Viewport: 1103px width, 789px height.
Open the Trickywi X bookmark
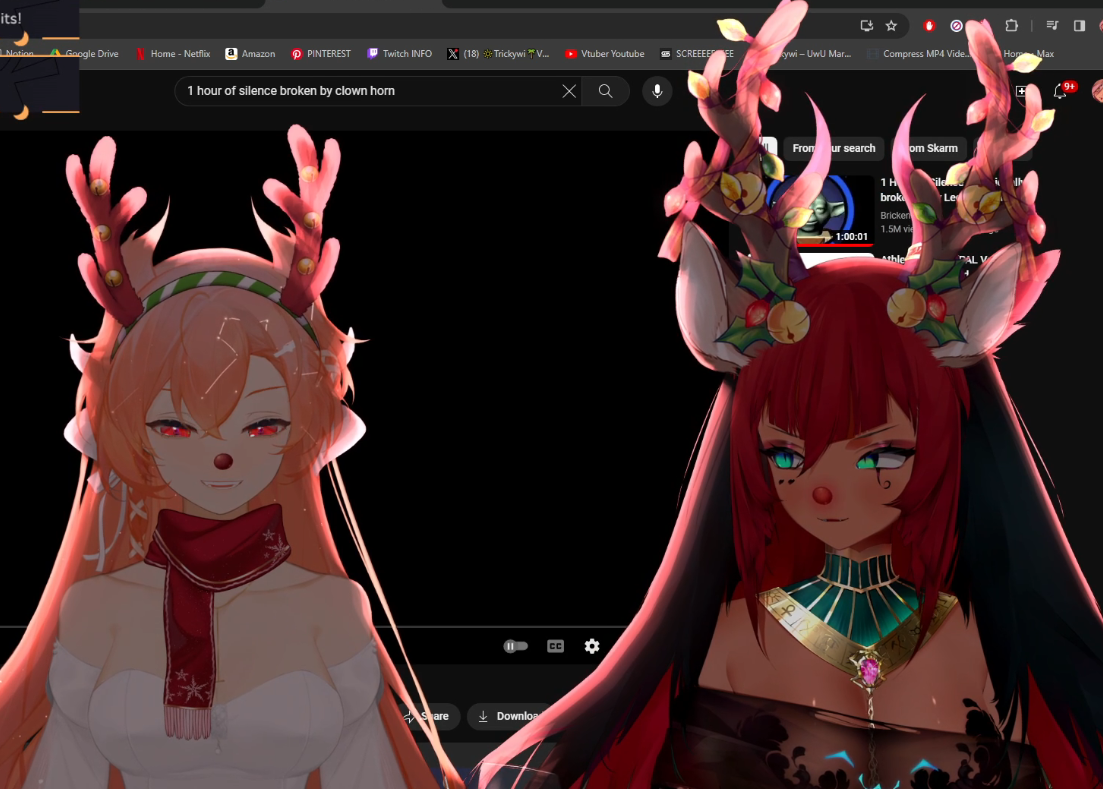[x=498, y=53]
